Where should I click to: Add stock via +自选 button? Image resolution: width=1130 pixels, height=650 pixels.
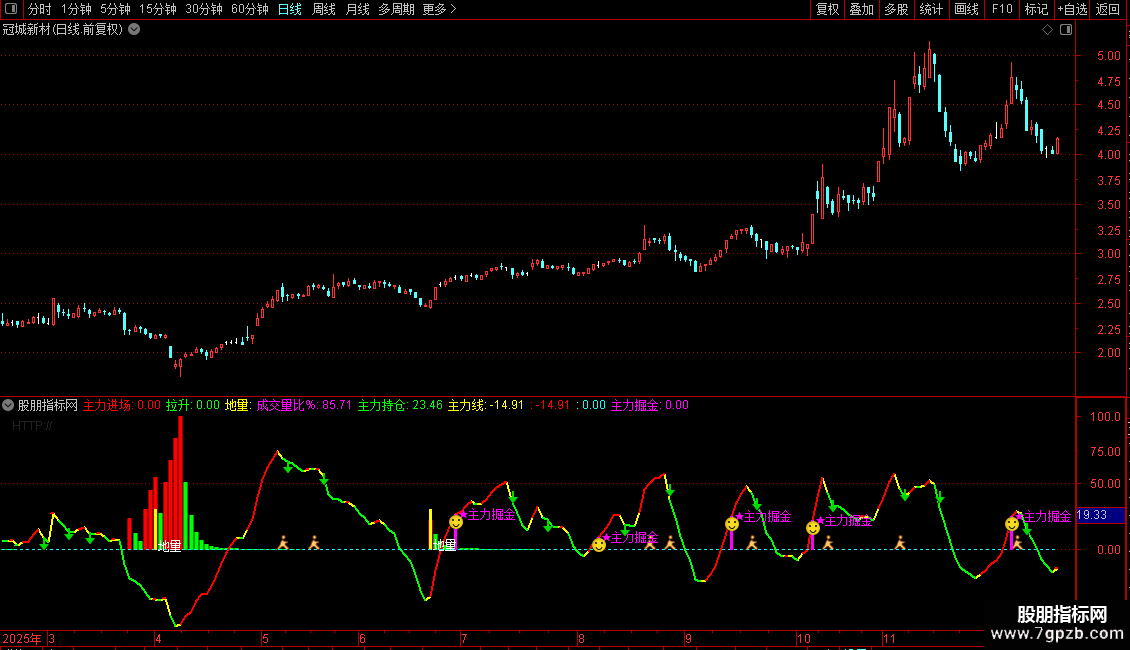(x=1072, y=9)
